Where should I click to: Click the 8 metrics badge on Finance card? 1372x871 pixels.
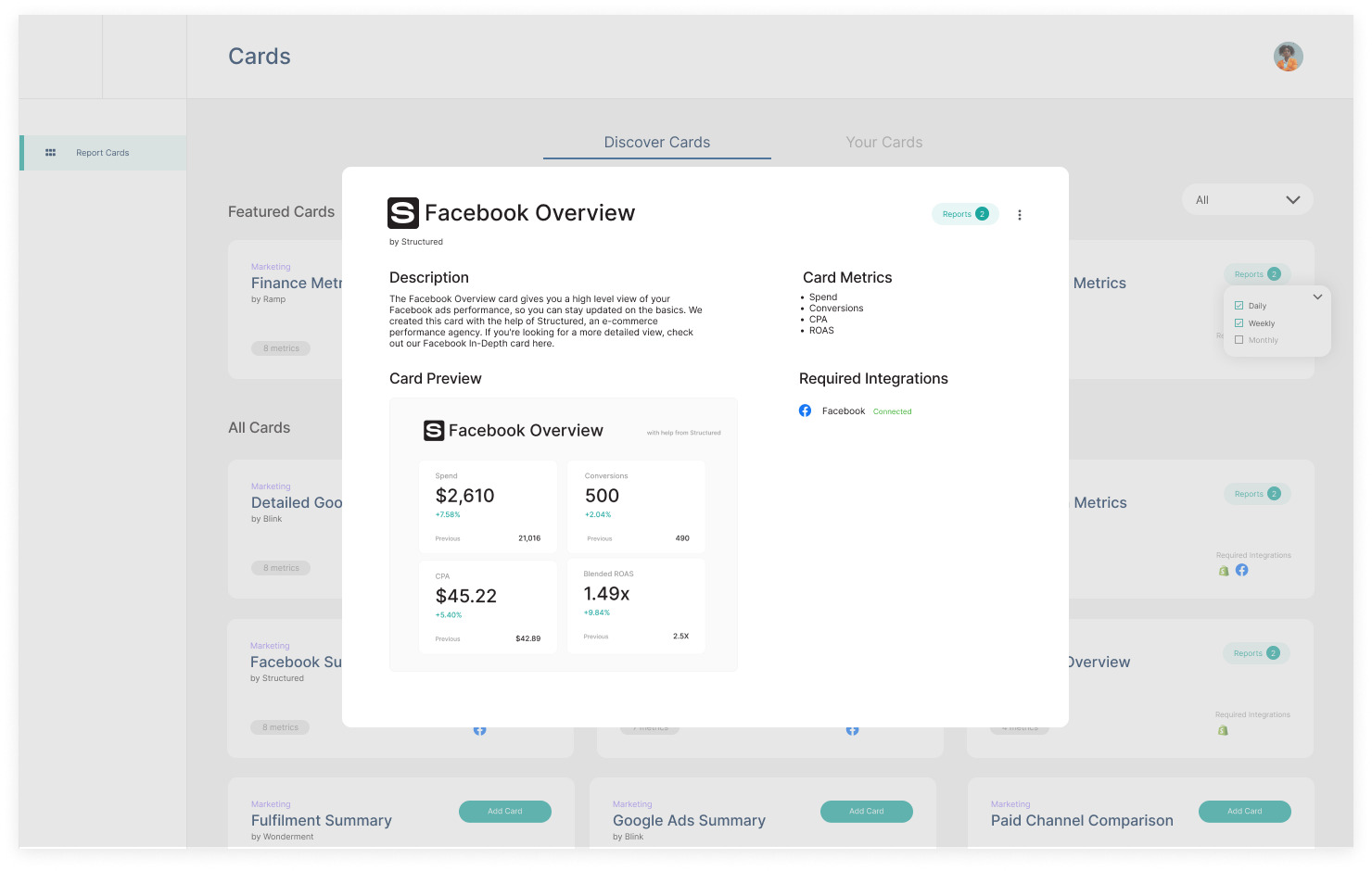(281, 348)
